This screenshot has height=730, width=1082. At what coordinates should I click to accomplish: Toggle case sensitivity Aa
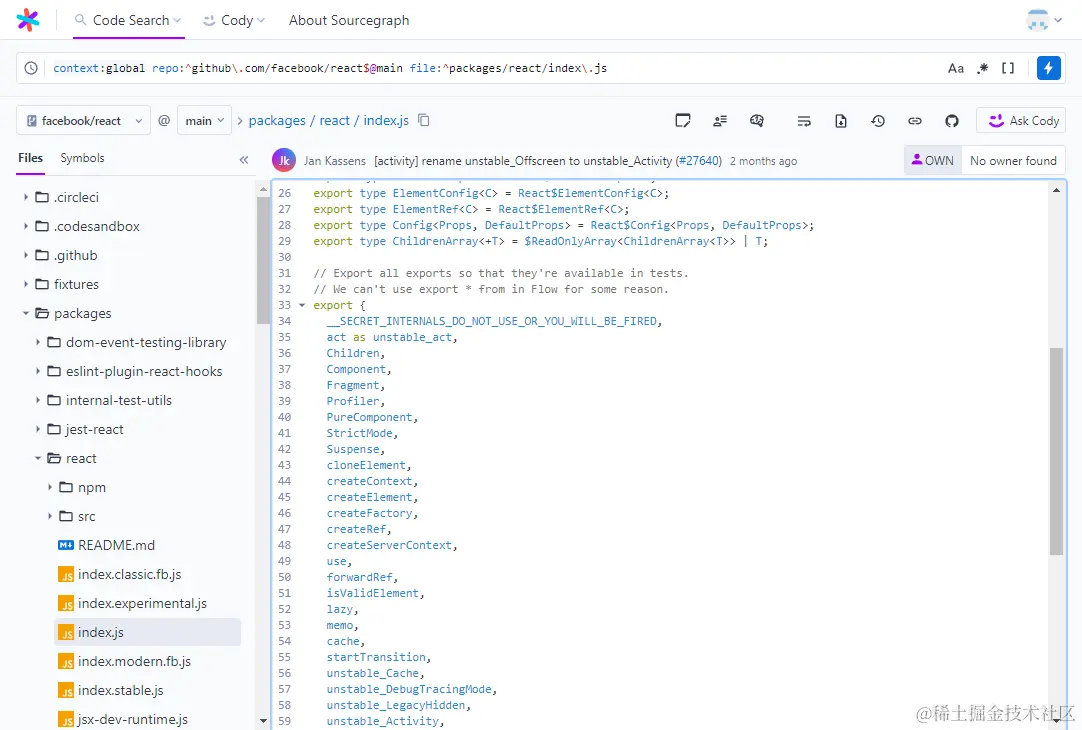click(x=956, y=68)
